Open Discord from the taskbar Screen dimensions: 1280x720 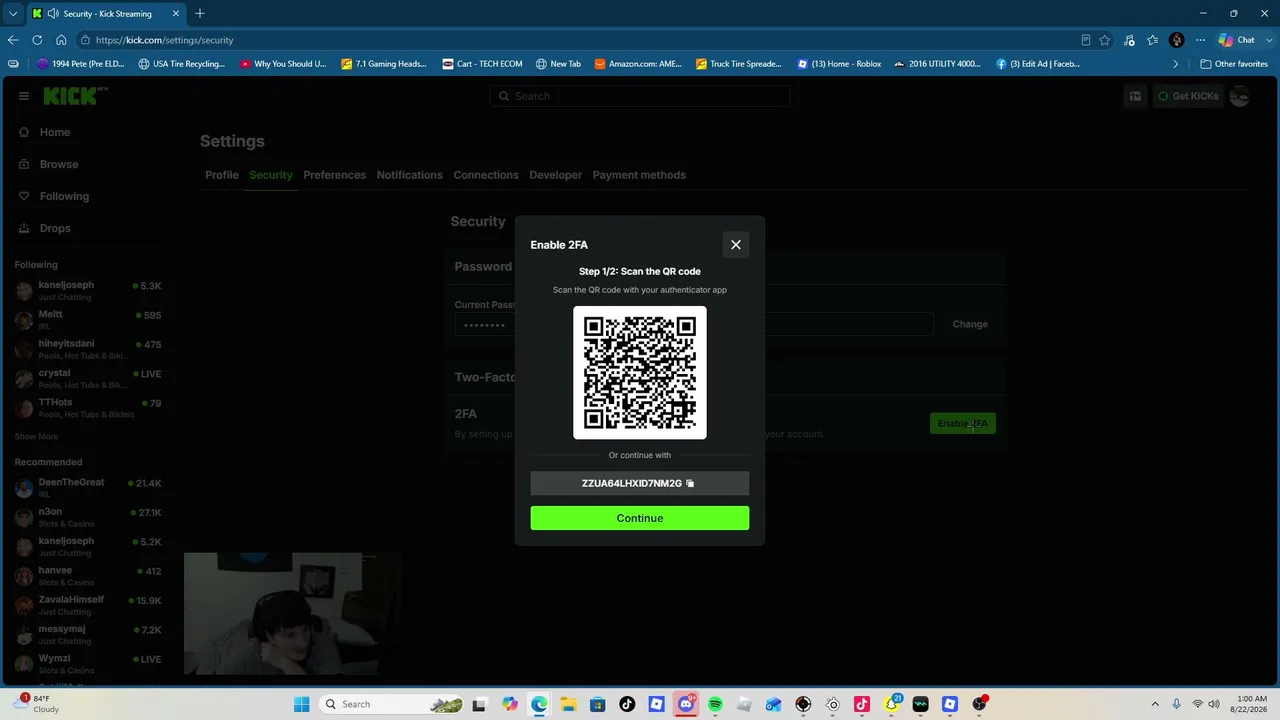[686, 704]
